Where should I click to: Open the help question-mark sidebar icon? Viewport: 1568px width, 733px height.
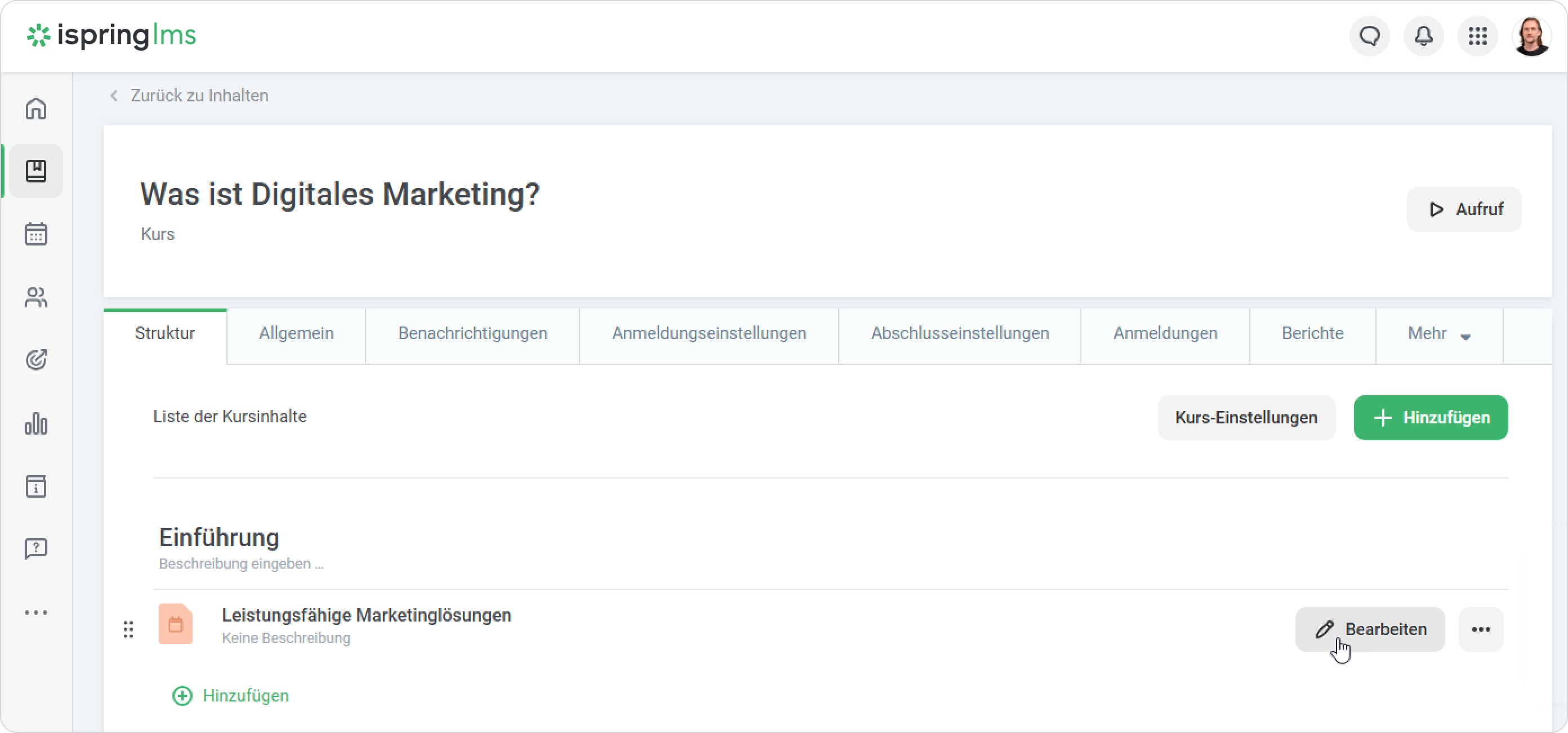tap(36, 549)
